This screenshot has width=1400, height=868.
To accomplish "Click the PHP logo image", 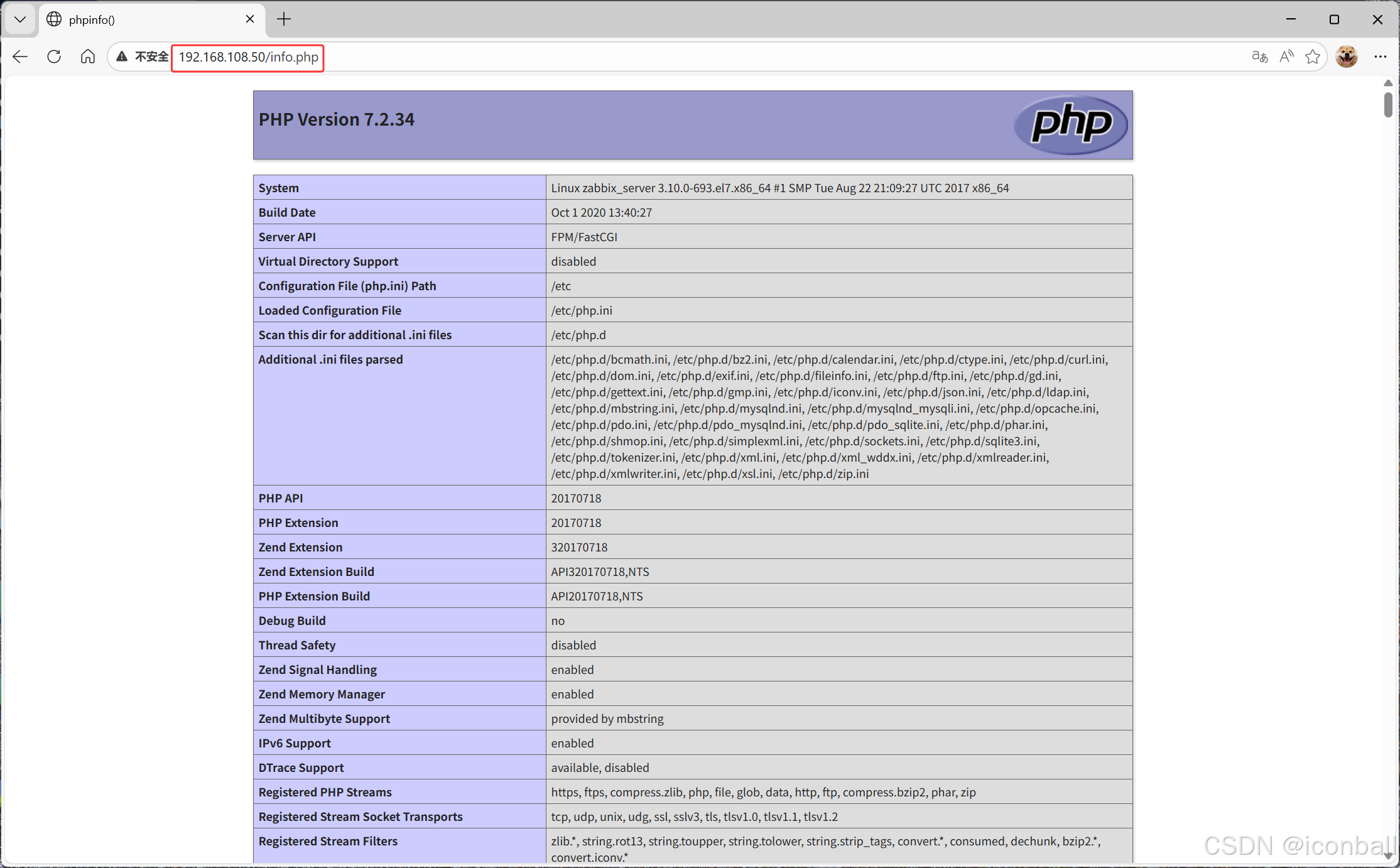I will click(x=1070, y=124).
